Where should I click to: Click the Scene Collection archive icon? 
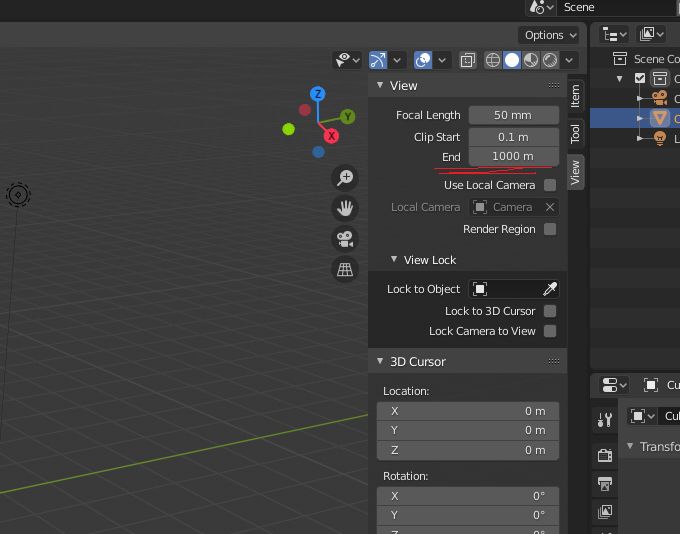(x=620, y=59)
